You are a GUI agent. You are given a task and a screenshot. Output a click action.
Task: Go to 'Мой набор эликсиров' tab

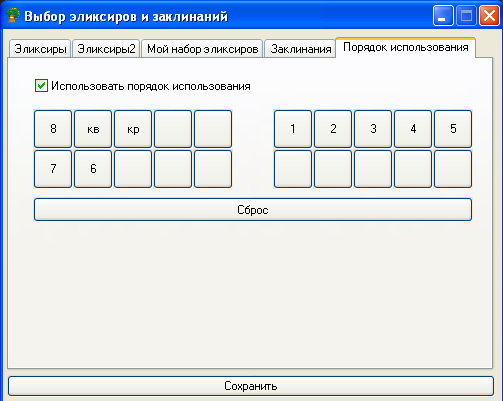click(202, 49)
